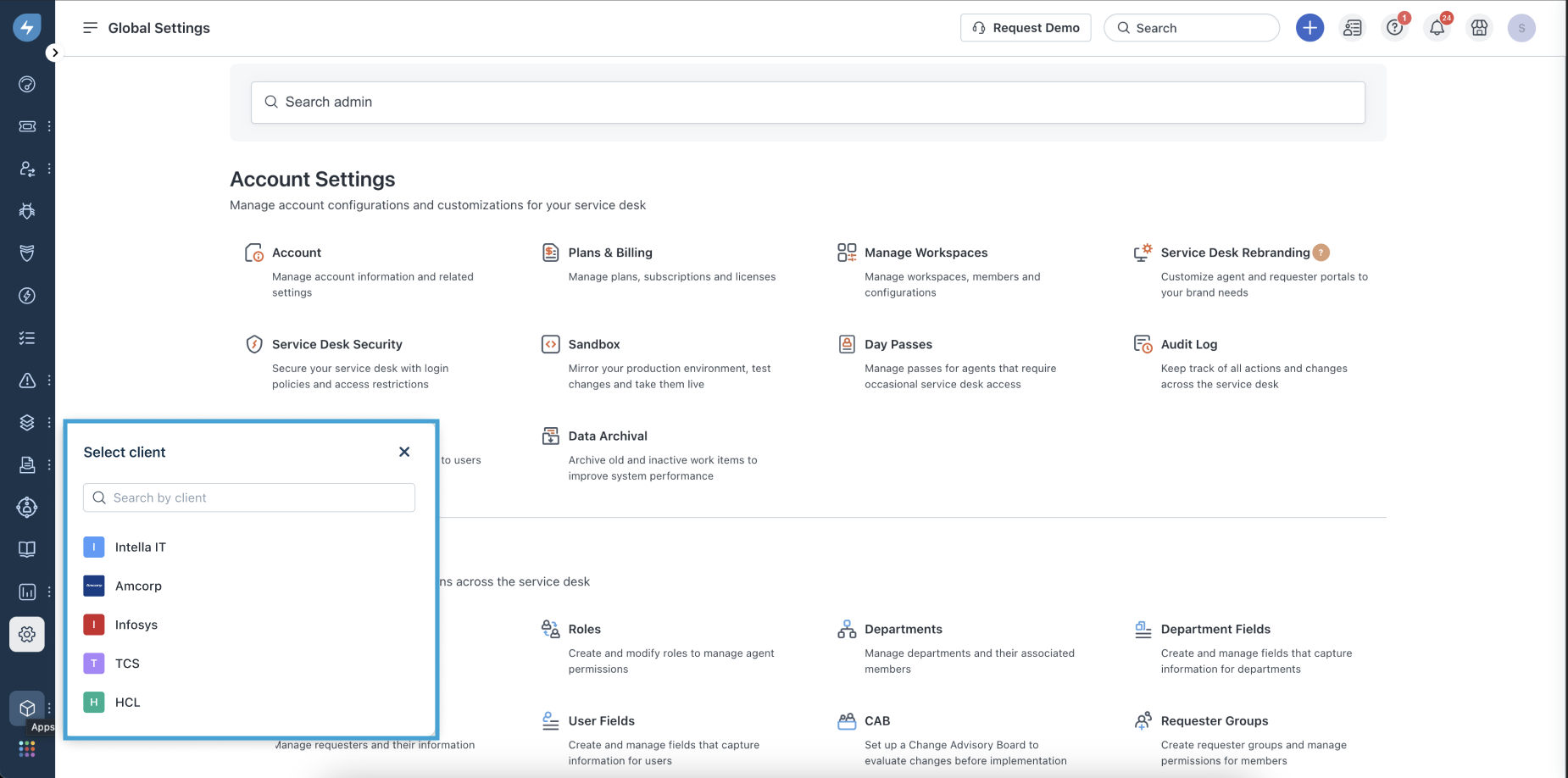Image resolution: width=1568 pixels, height=778 pixels.
Task: Expand the collapsed left navigation with chevron arrow
Action: coord(54,53)
